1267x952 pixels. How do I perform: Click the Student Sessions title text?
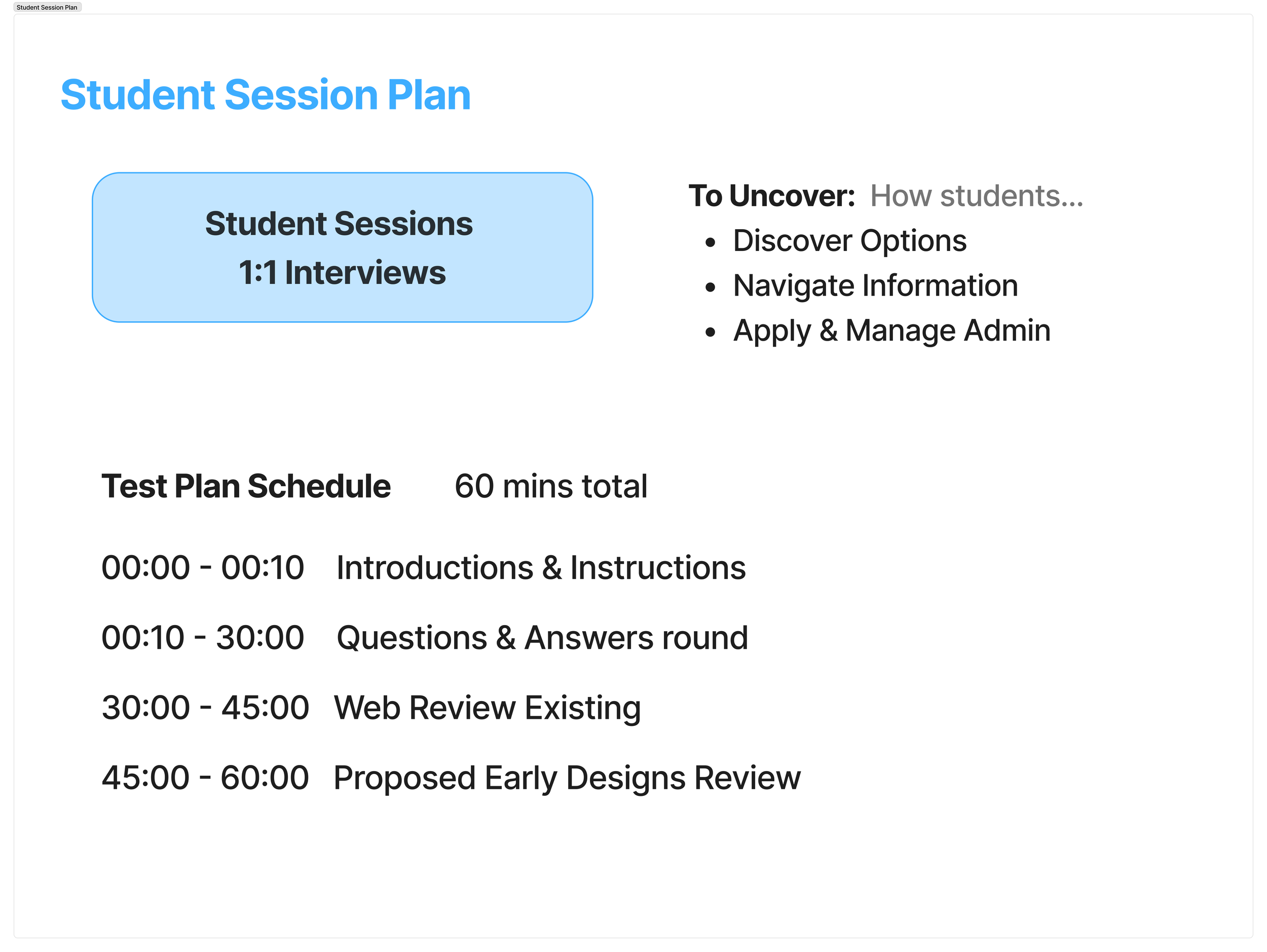coord(339,224)
